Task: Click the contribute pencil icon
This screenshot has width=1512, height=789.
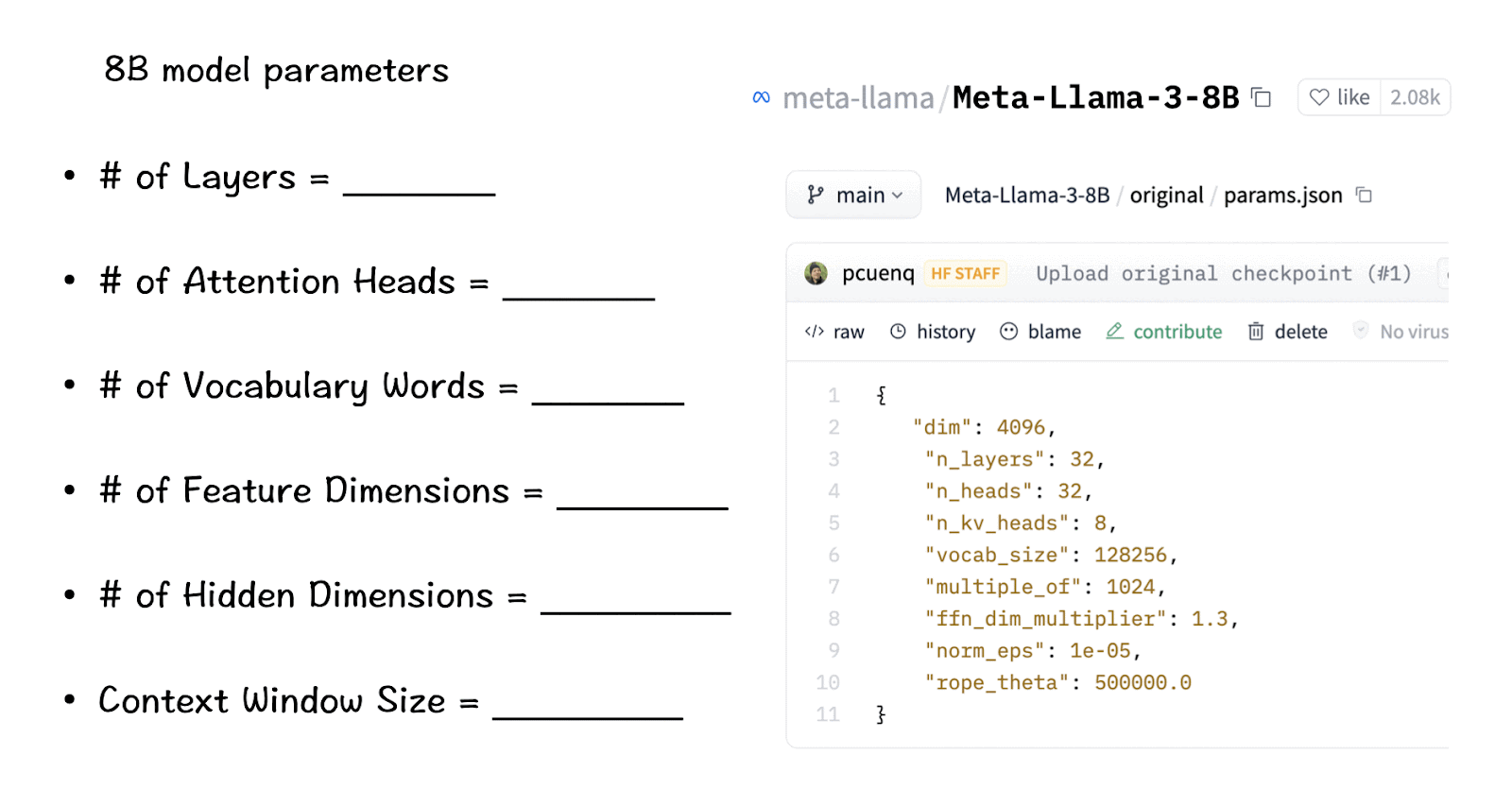Action: tap(1115, 331)
